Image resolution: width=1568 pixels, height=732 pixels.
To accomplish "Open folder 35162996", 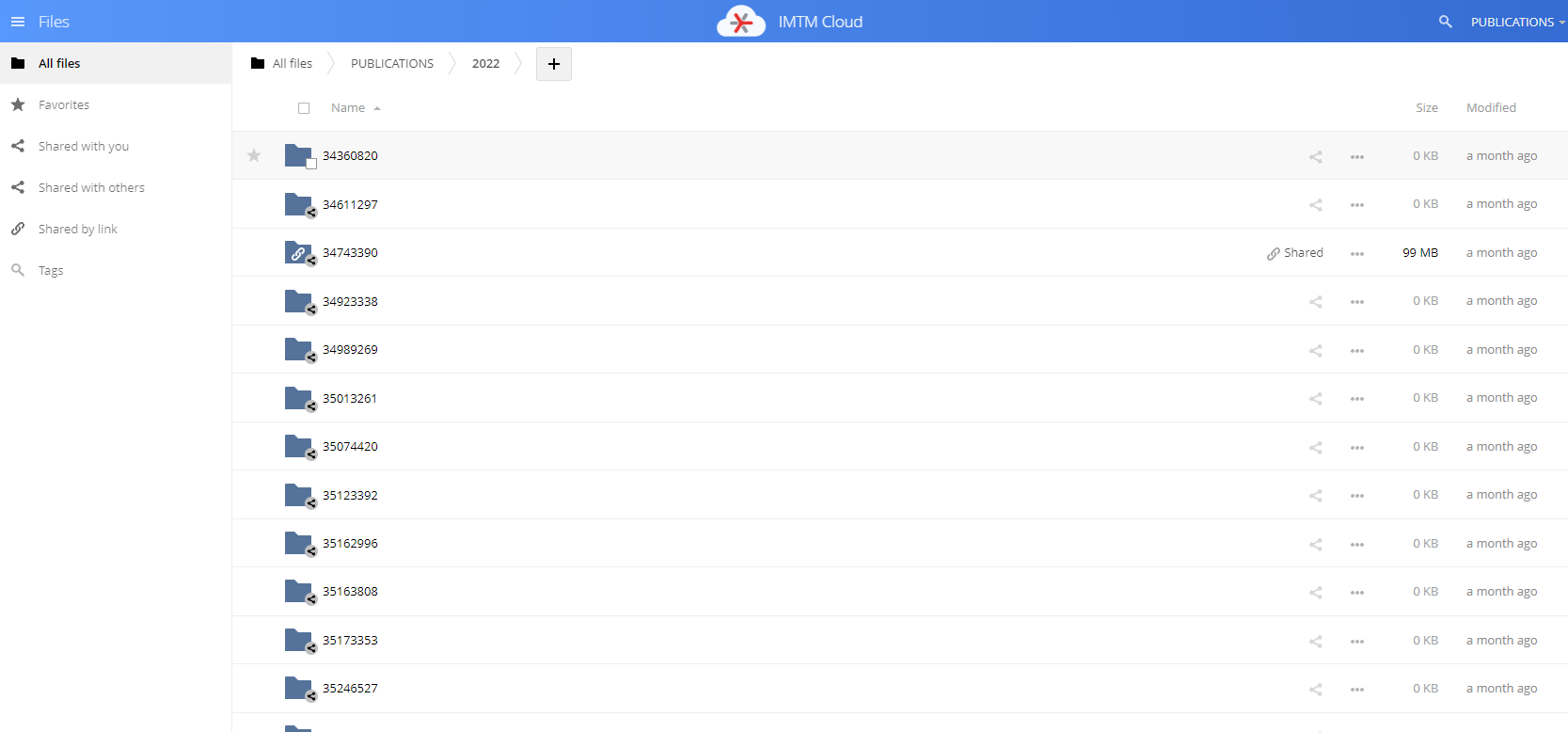I will tap(350, 544).
